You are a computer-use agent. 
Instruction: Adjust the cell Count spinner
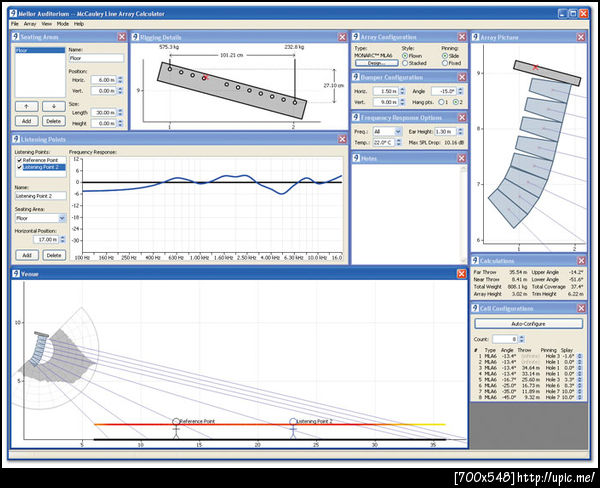[x=522, y=339]
